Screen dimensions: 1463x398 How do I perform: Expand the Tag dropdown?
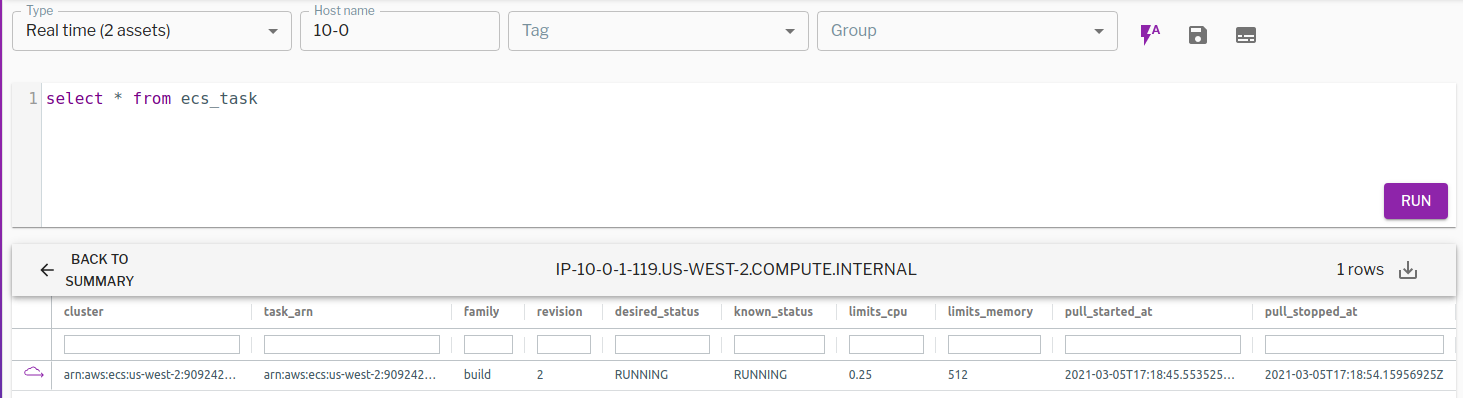coord(658,31)
